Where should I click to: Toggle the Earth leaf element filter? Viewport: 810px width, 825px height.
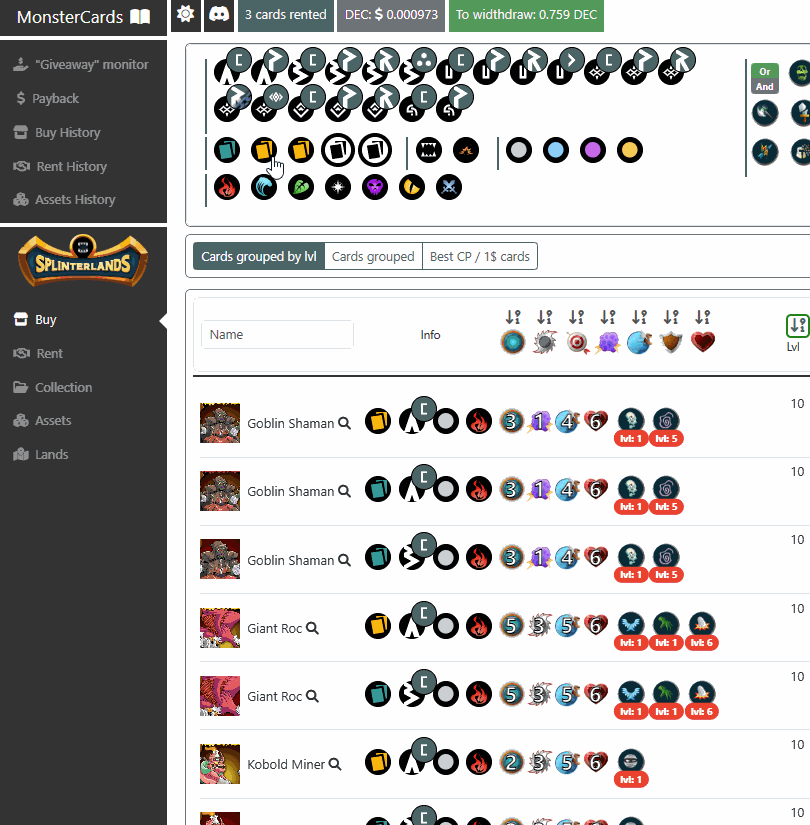(301, 187)
